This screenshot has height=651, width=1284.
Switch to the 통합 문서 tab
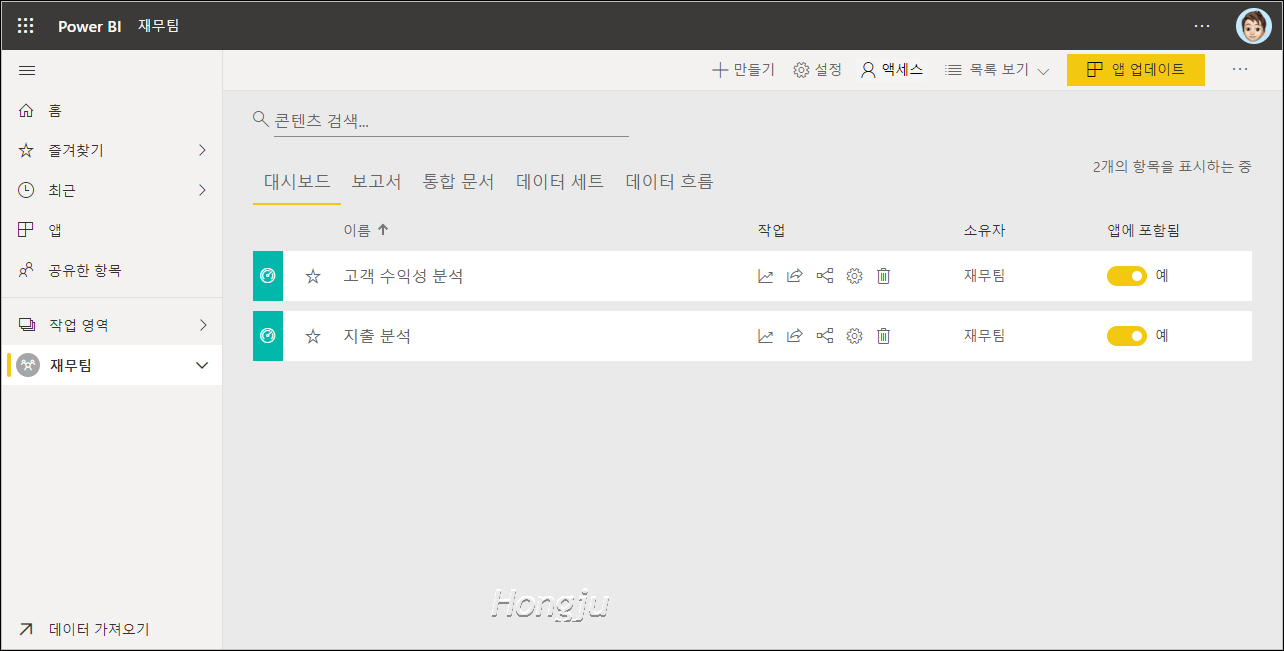pyautogui.click(x=459, y=182)
